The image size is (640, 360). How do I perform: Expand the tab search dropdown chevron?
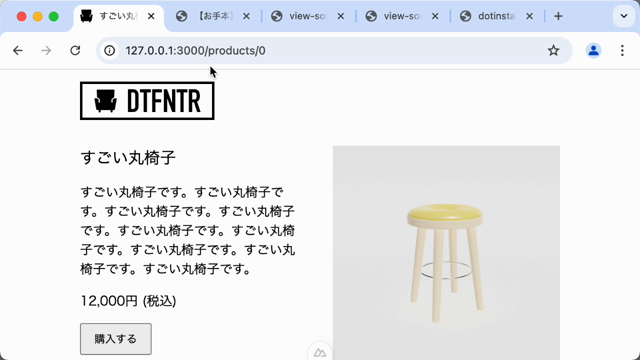(624, 16)
